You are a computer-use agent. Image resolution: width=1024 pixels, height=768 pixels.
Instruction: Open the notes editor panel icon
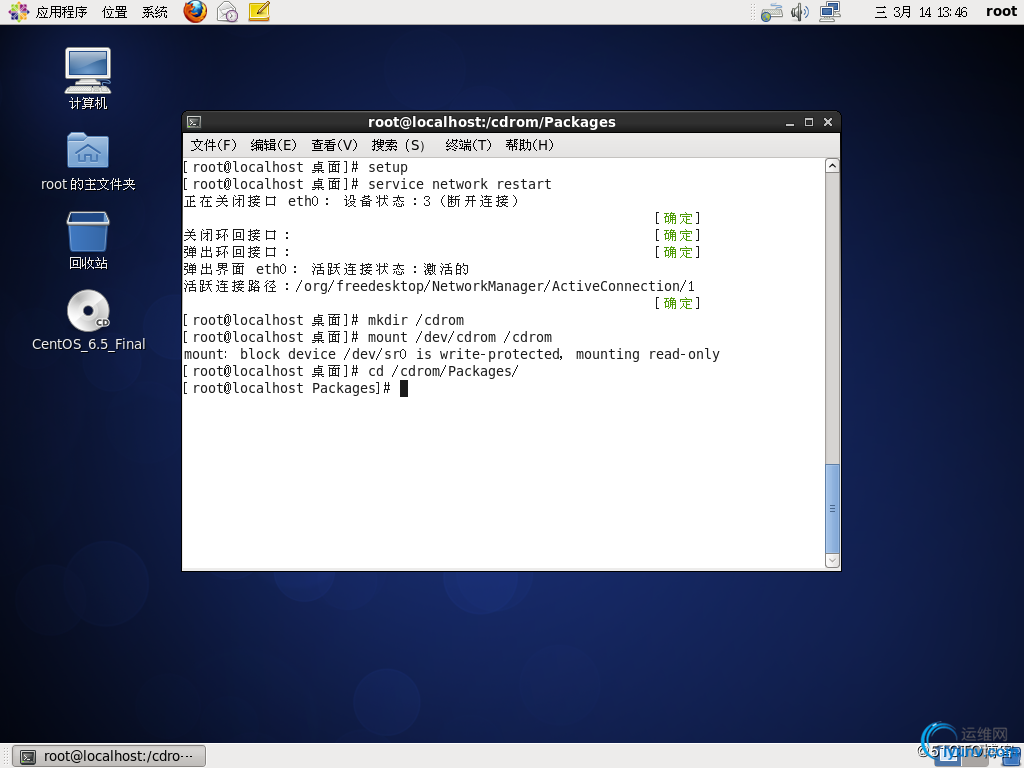[x=259, y=12]
